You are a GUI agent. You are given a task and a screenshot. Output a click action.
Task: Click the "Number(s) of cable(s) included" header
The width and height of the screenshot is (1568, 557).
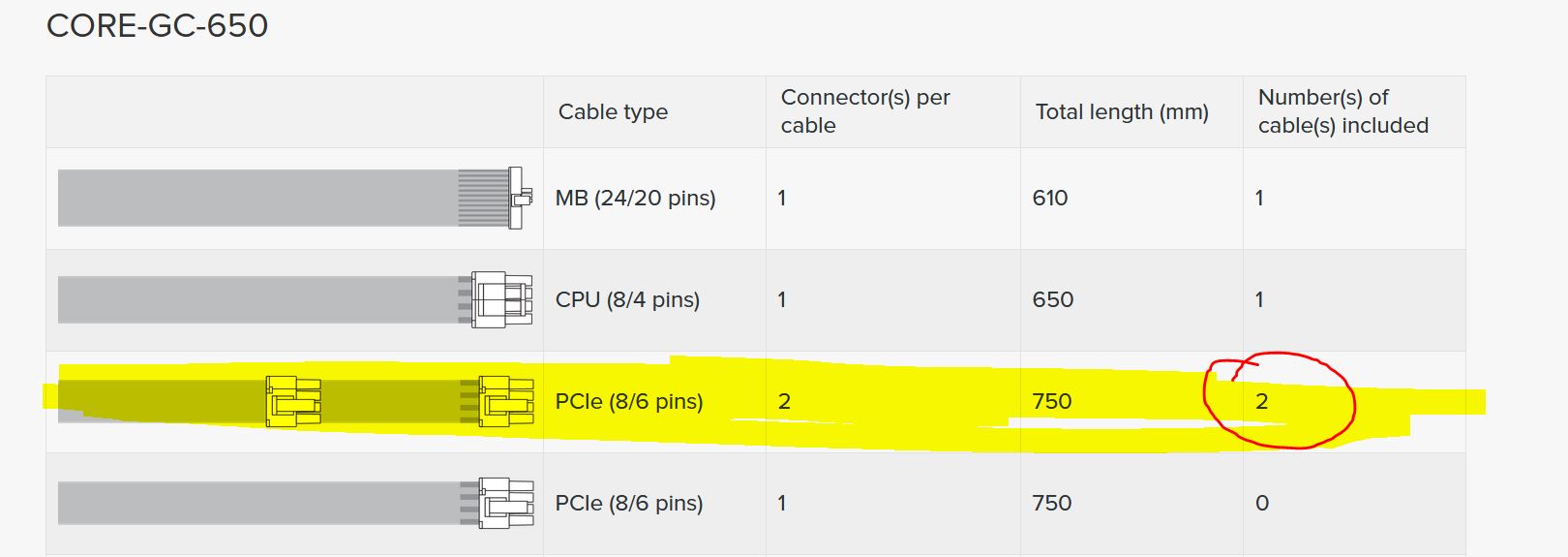point(1342,111)
